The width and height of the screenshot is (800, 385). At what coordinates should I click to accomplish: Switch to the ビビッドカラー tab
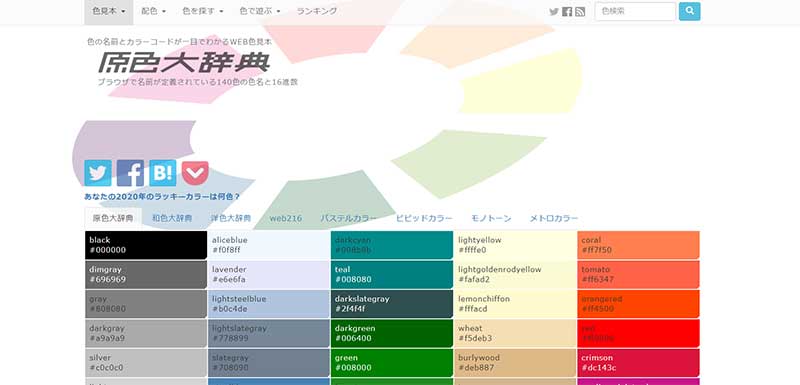[x=424, y=218]
